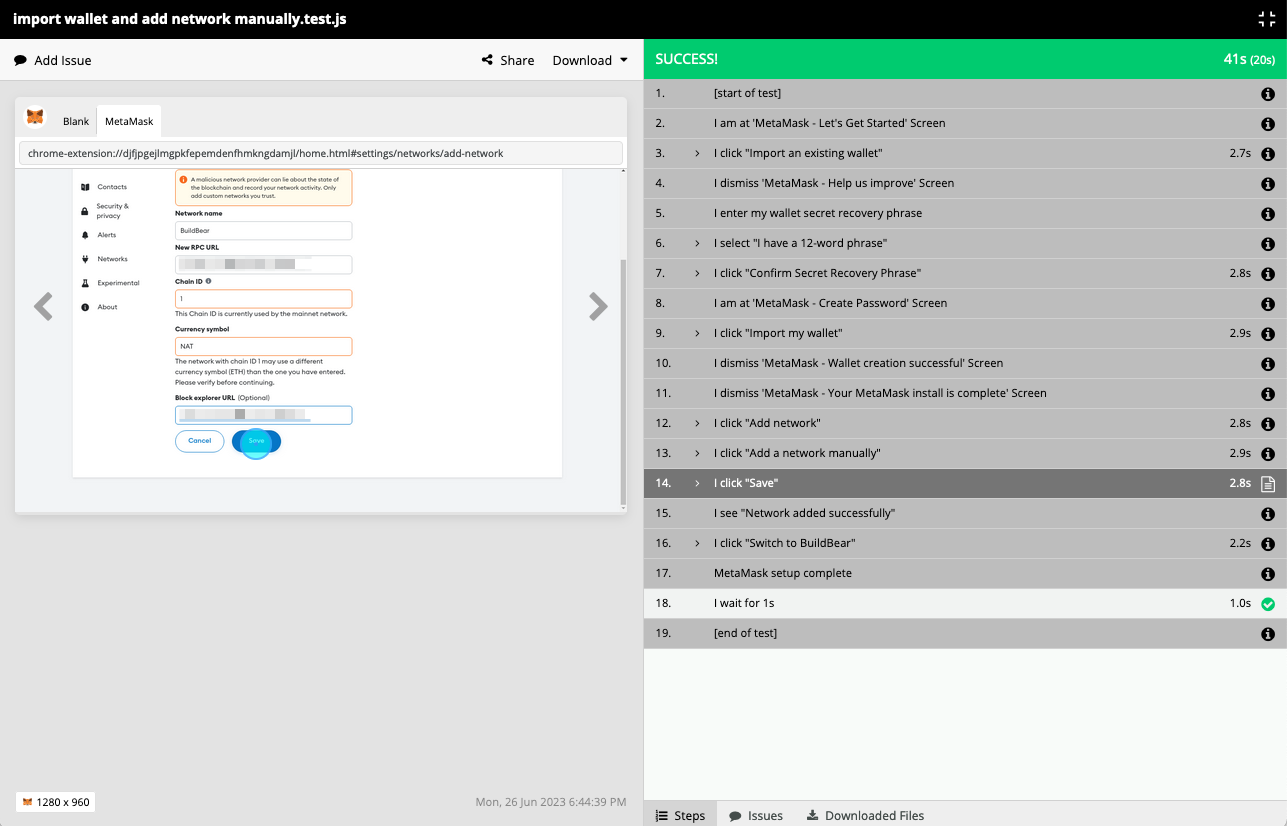The image size is (1287, 826).
Task: Expand step 12 "Add network"
Action: pyautogui.click(x=697, y=424)
